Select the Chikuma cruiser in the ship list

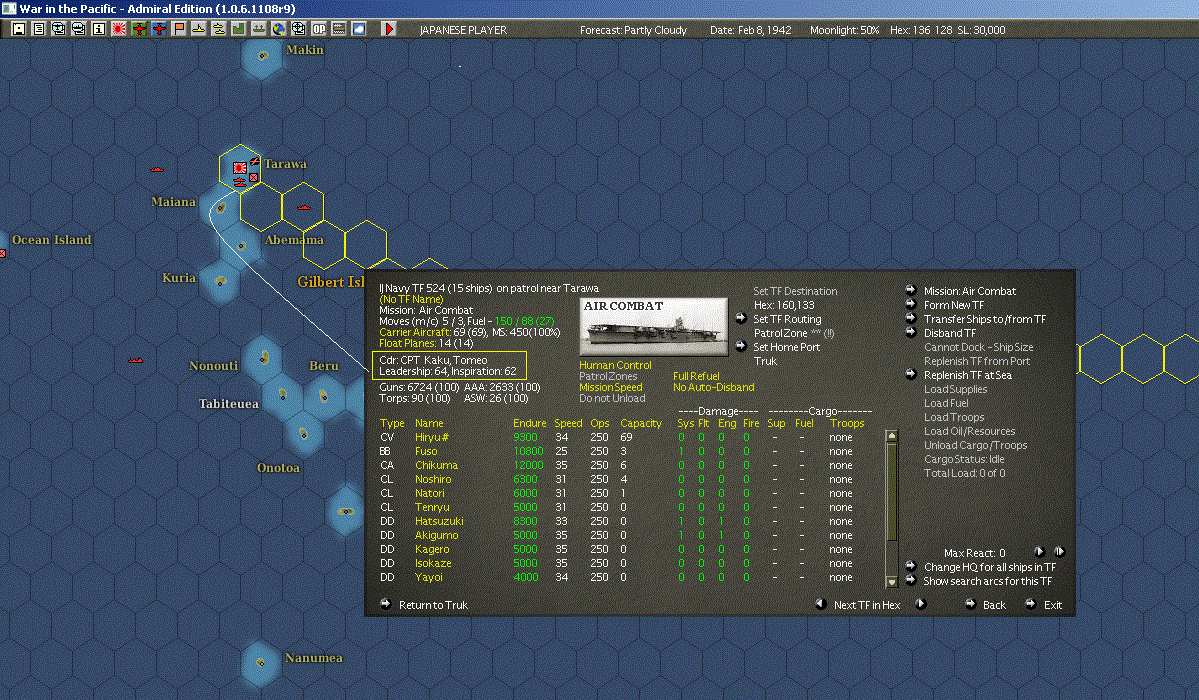tap(436, 466)
